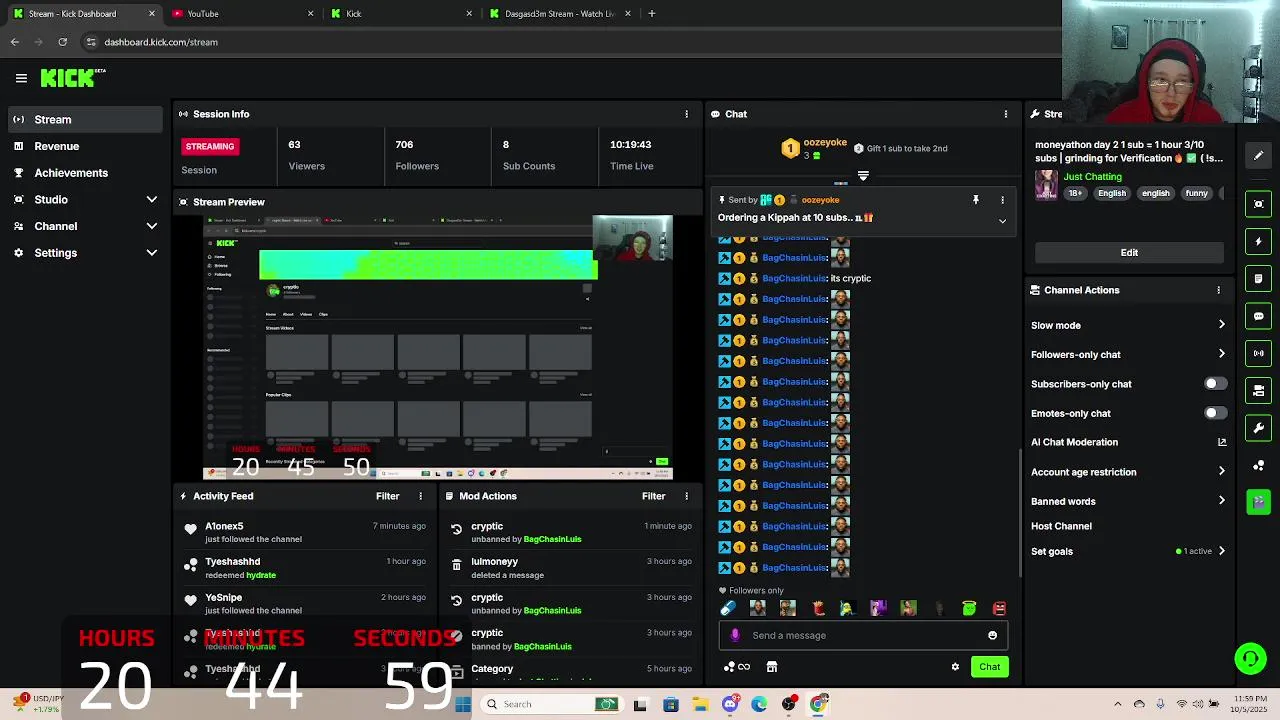This screenshot has width=1280, height=720.
Task: Click the green support headset button
Action: 1250,658
